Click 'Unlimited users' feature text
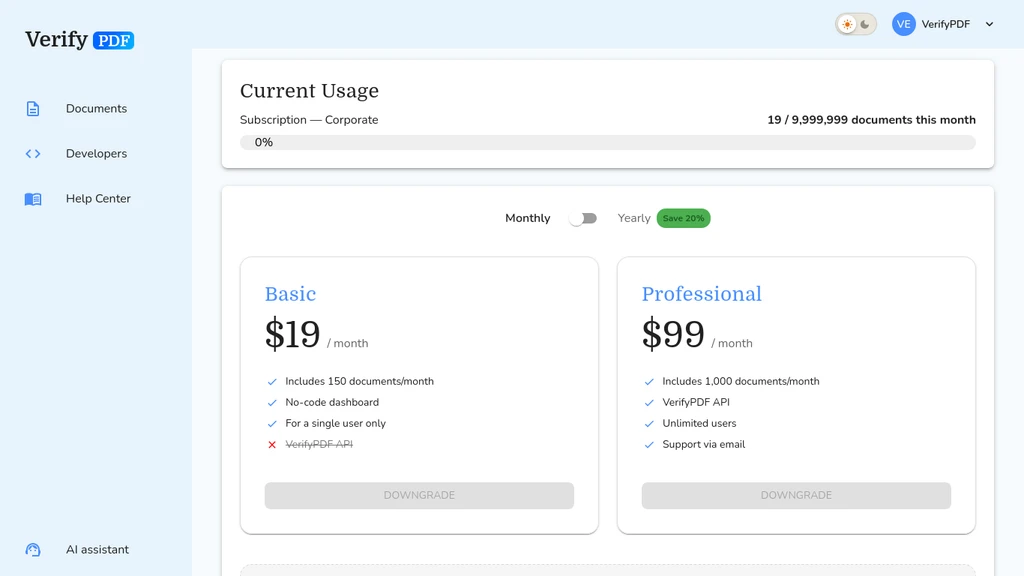The width and height of the screenshot is (1024, 576). pos(699,423)
